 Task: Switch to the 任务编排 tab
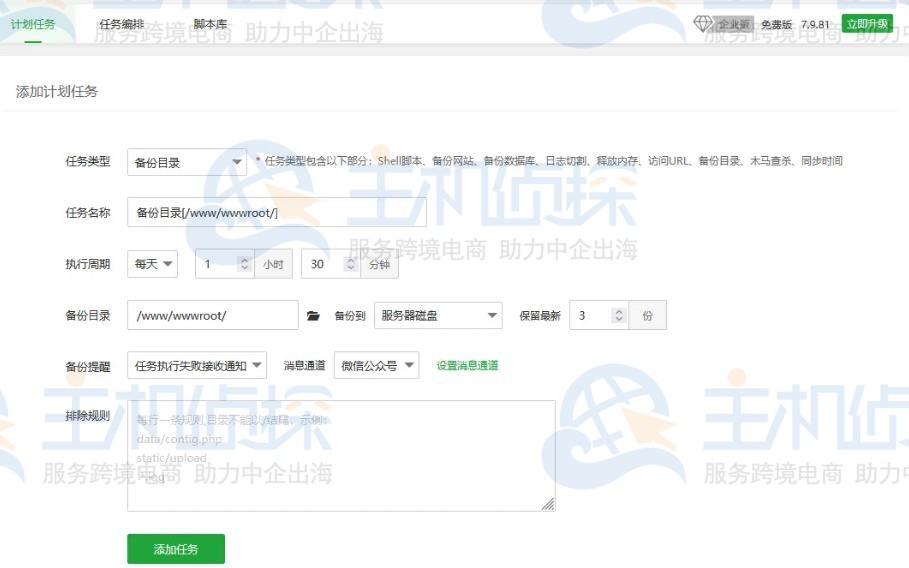point(122,23)
